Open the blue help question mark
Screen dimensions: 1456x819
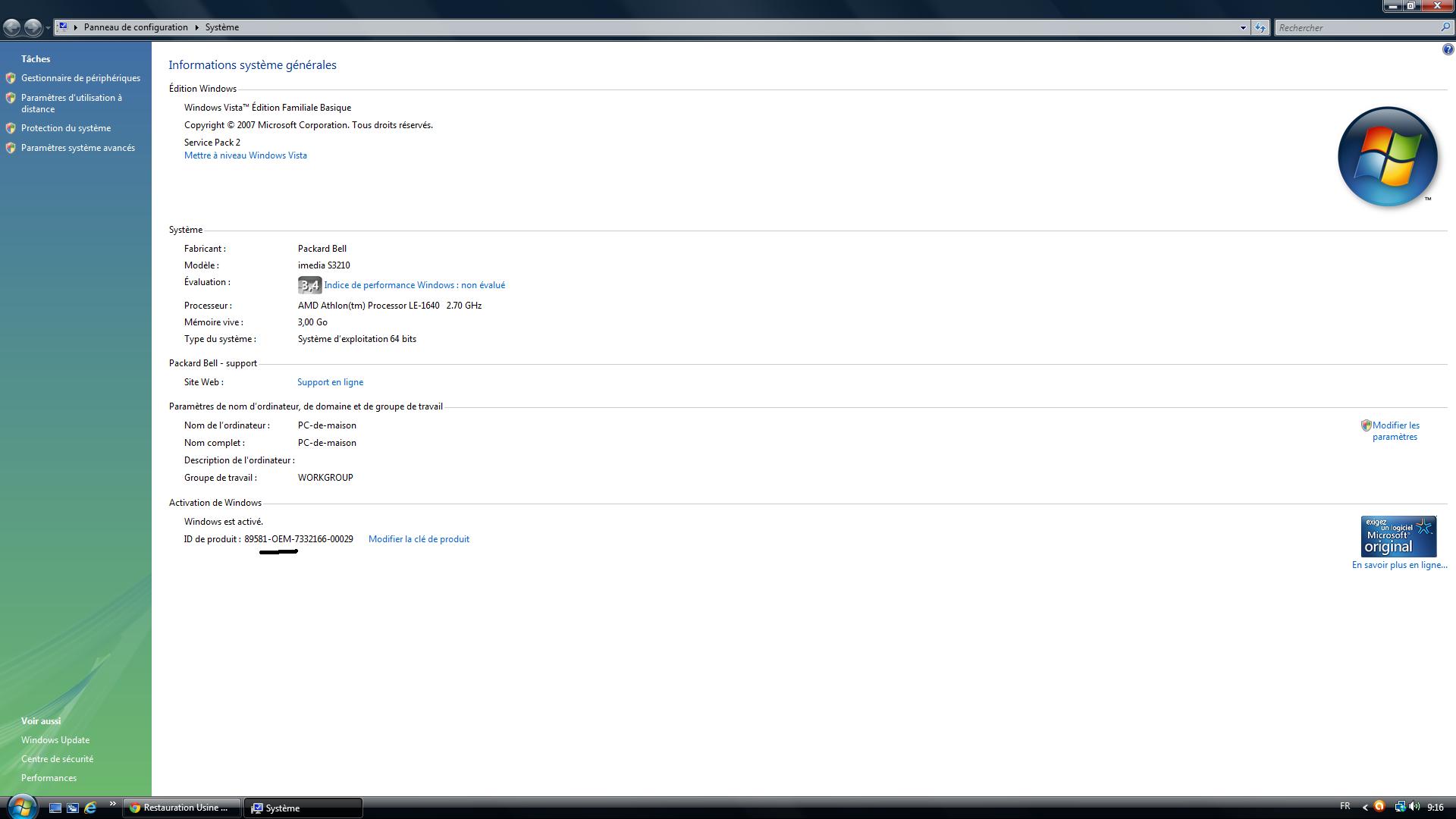(x=1448, y=49)
